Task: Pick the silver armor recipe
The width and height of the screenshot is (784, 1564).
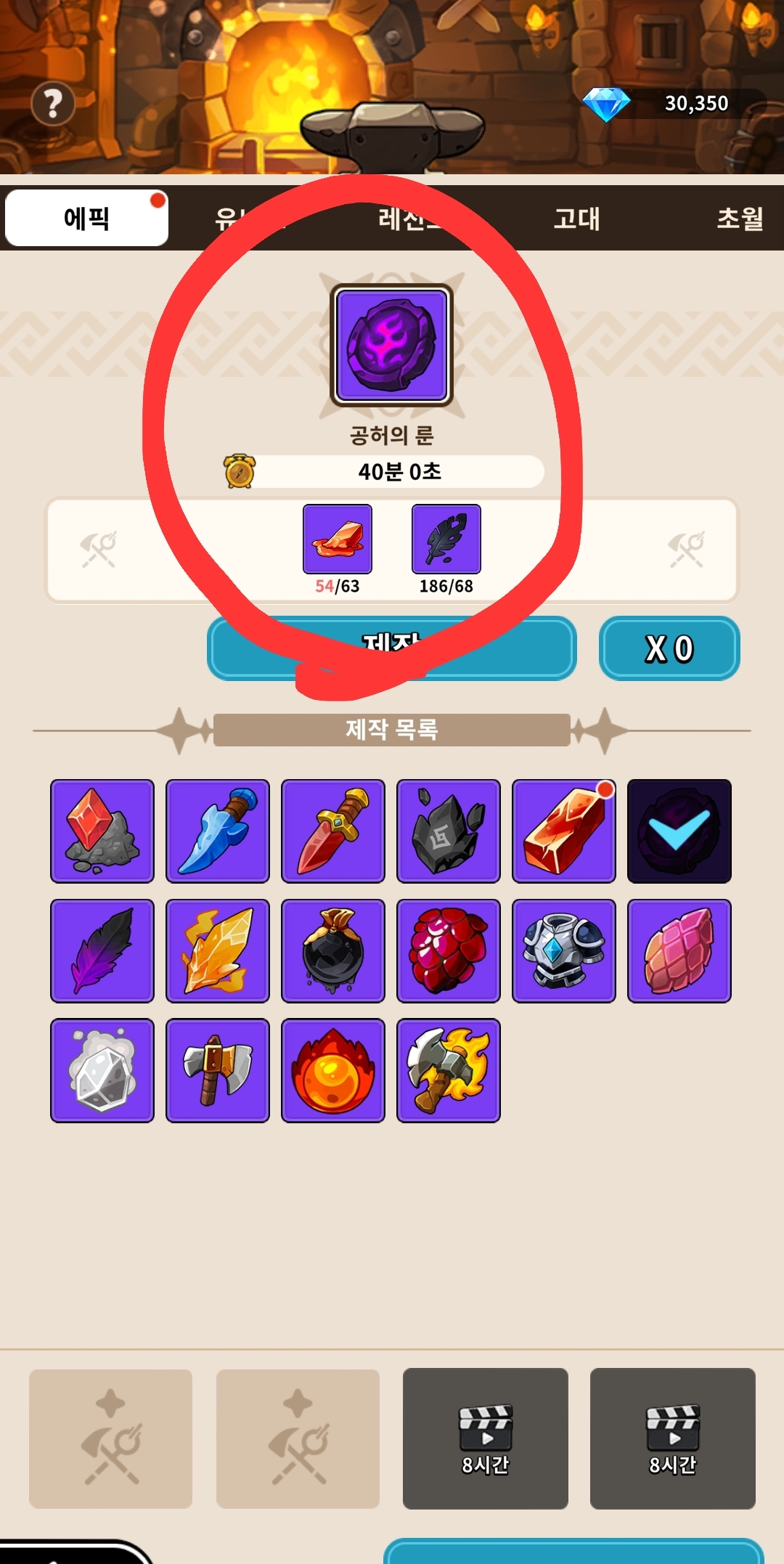Action: click(x=564, y=951)
